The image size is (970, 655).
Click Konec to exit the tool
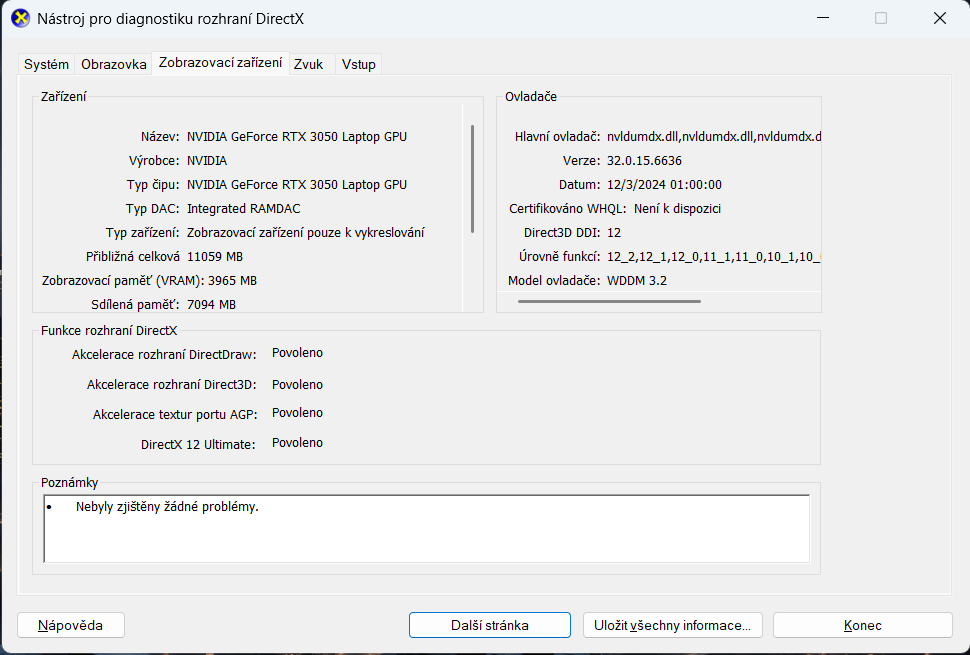pos(862,624)
